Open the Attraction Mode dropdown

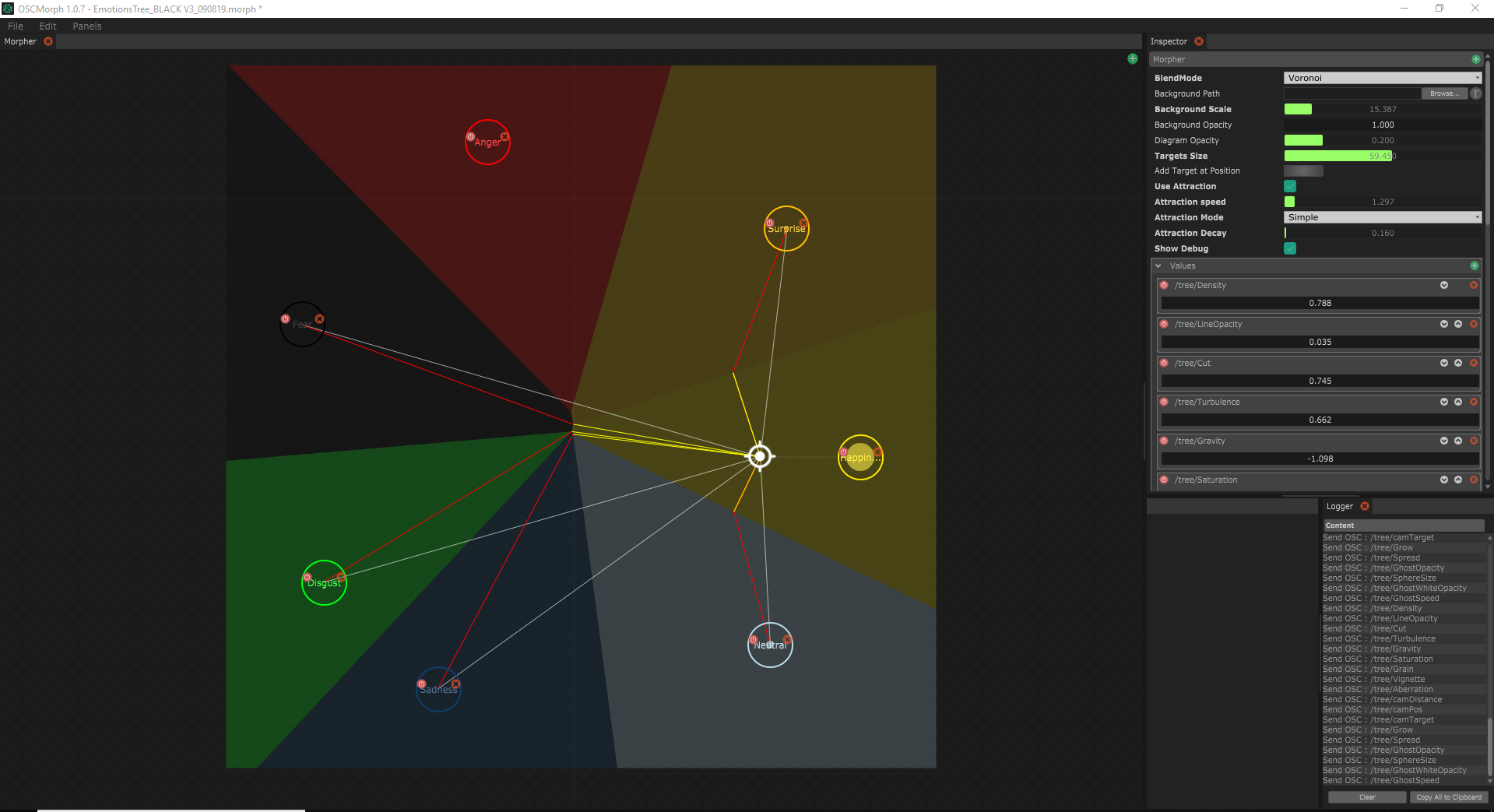click(1382, 217)
